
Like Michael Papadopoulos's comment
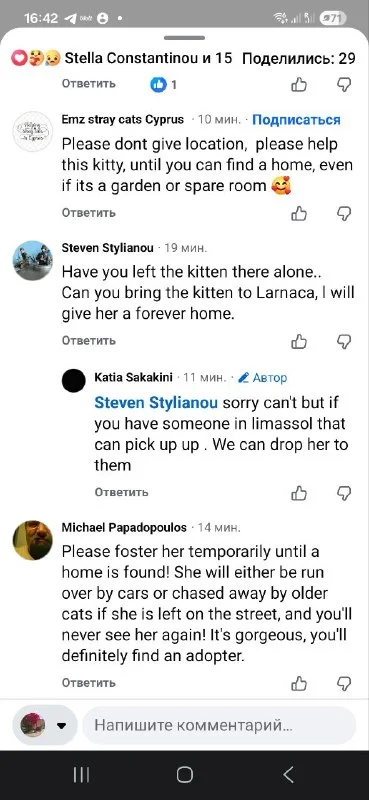click(299, 683)
